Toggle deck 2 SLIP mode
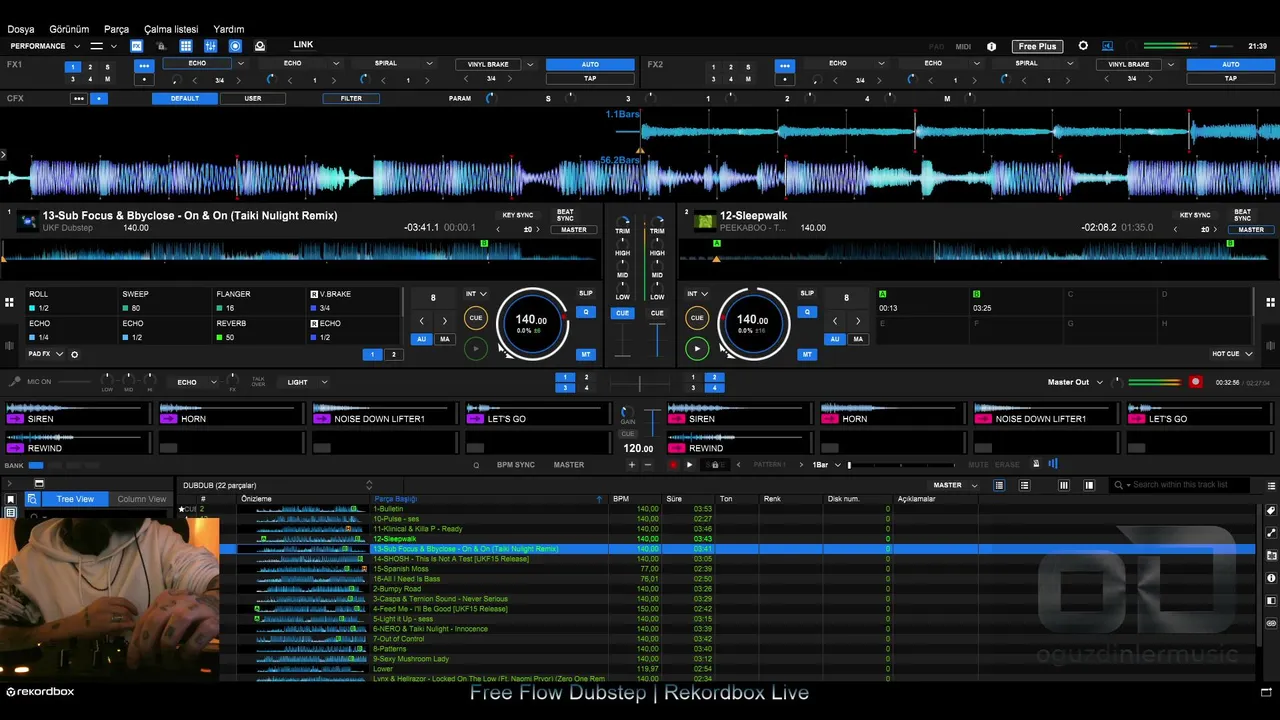This screenshot has height=720, width=1280. pos(807,293)
